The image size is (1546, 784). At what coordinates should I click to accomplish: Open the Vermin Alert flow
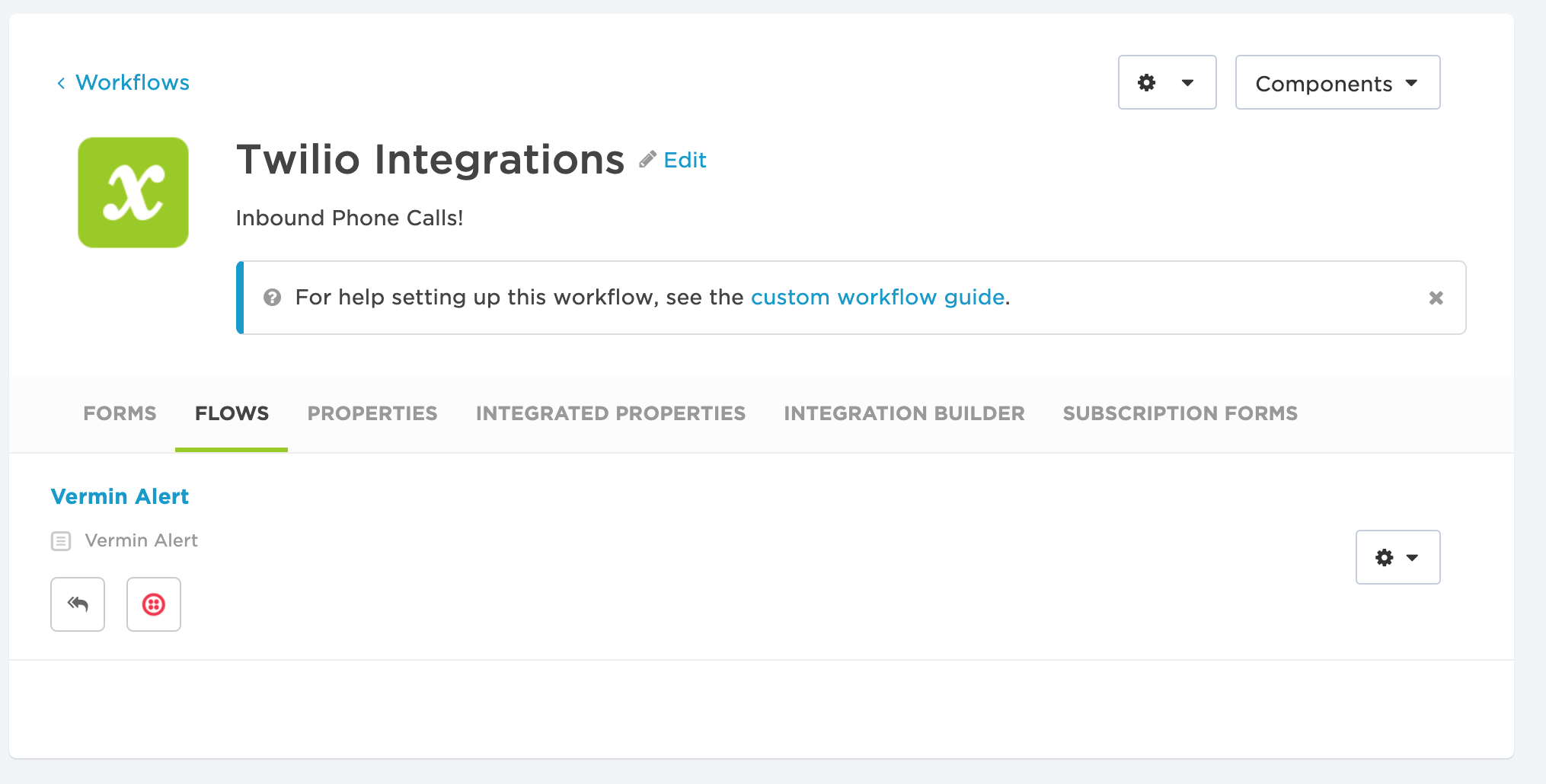(120, 496)
